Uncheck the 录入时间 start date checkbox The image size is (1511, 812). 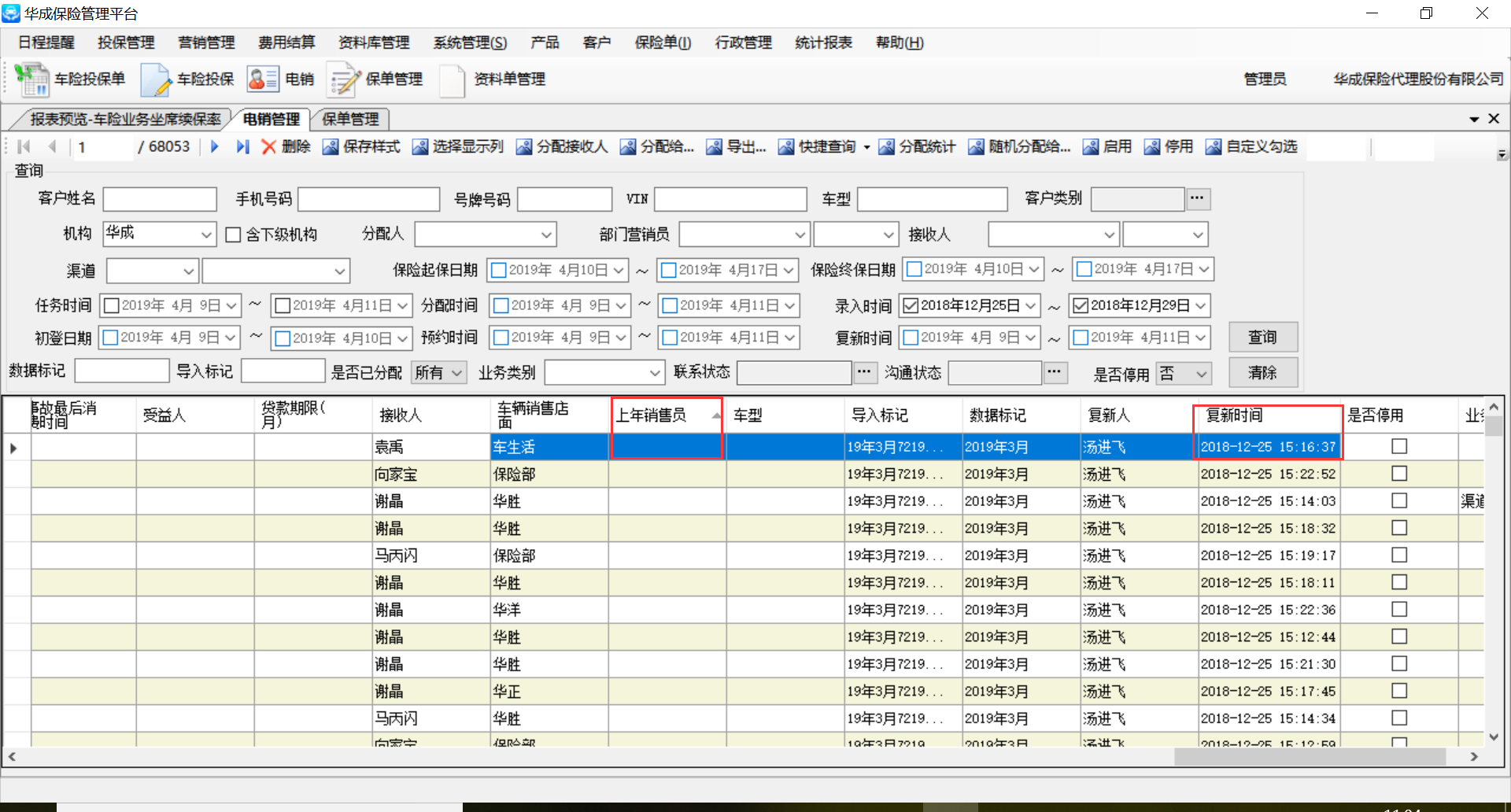point(911,305)
